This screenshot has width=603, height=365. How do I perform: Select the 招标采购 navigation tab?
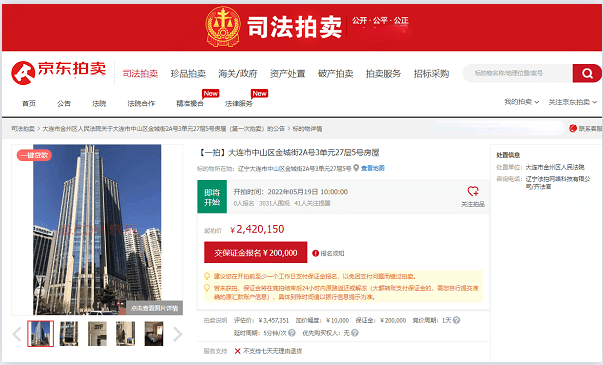(431, 73)
